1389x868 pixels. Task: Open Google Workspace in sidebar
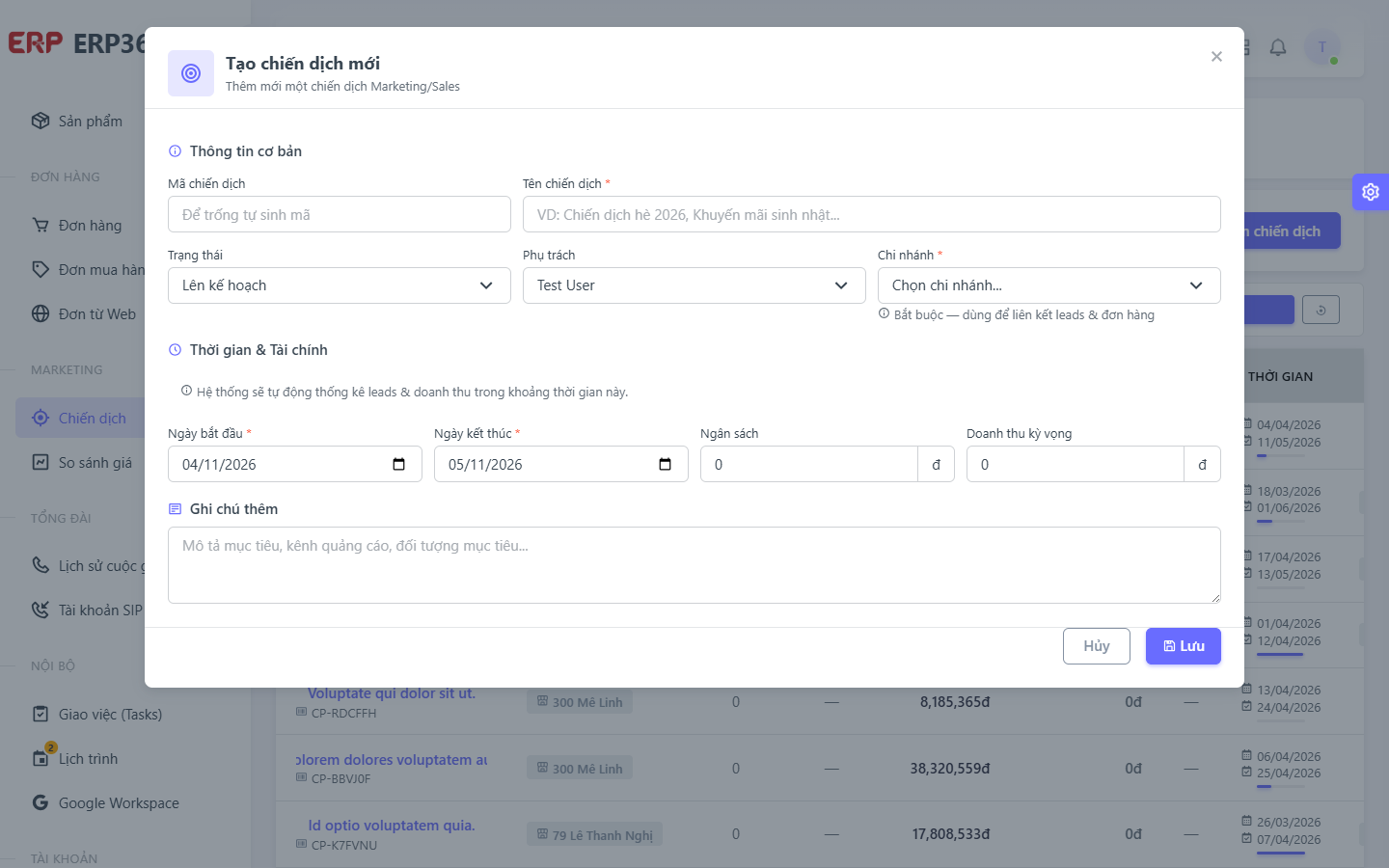(119, 803)
